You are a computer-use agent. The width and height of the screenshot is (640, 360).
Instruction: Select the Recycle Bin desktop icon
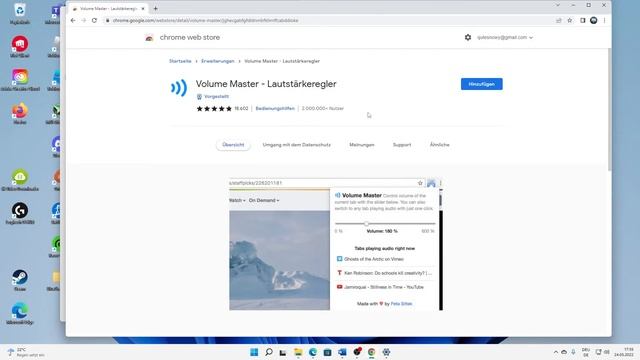20,13
